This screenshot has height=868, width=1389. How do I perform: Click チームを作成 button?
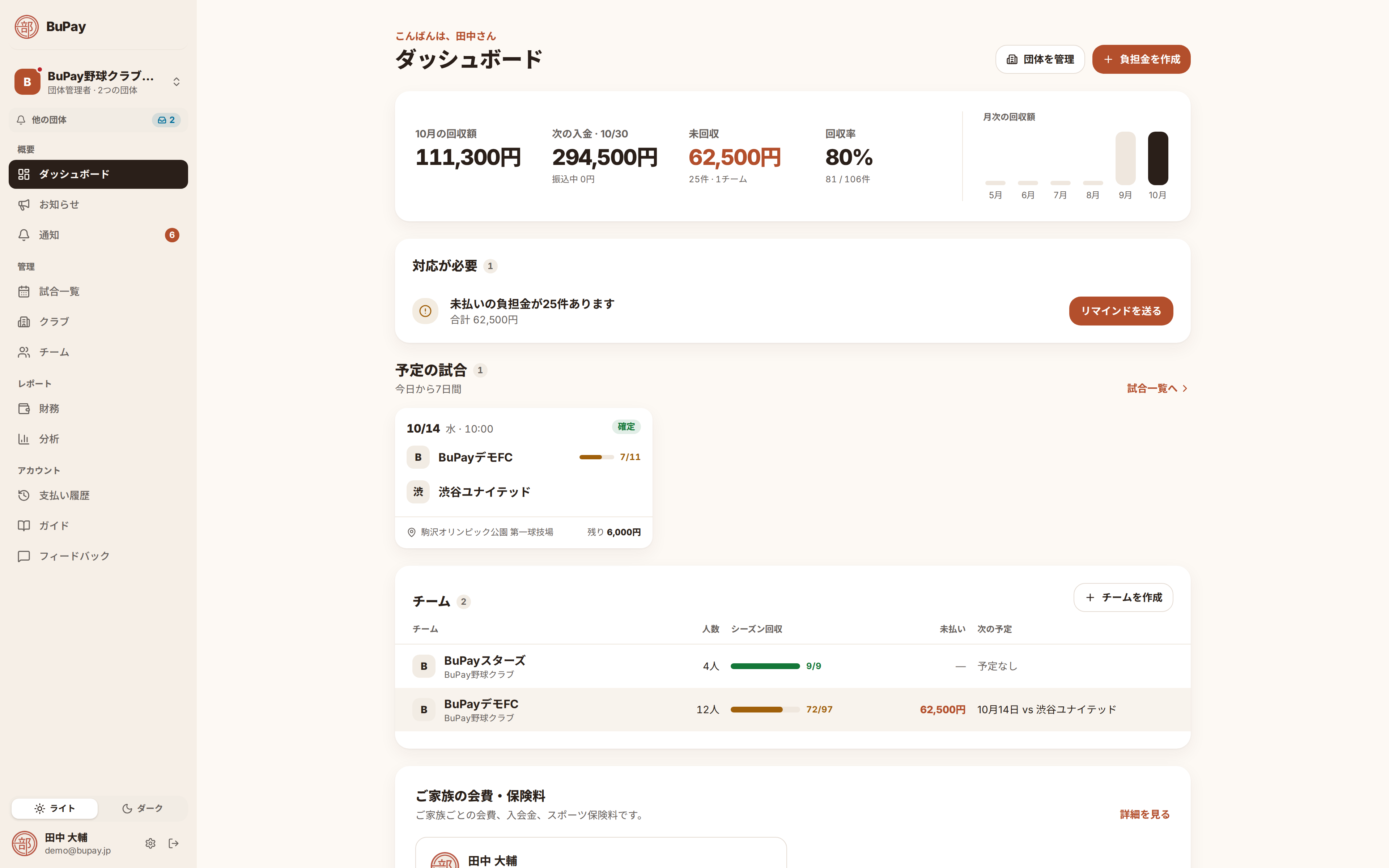[x=1123, y=597]
